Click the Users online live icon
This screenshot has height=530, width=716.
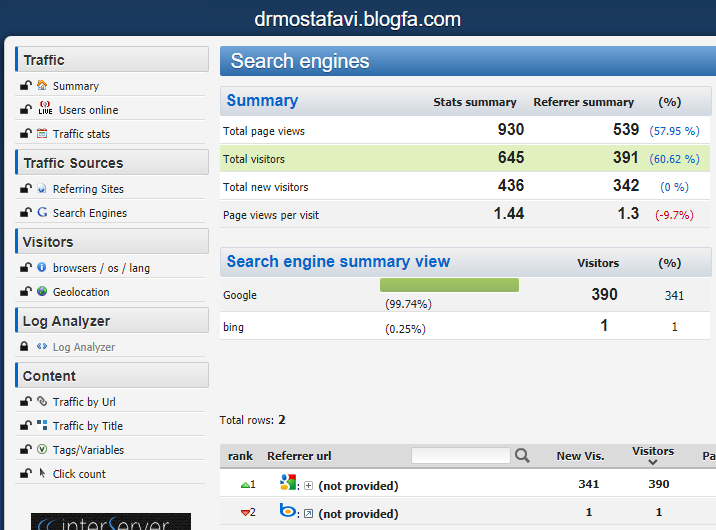(45, 109)
